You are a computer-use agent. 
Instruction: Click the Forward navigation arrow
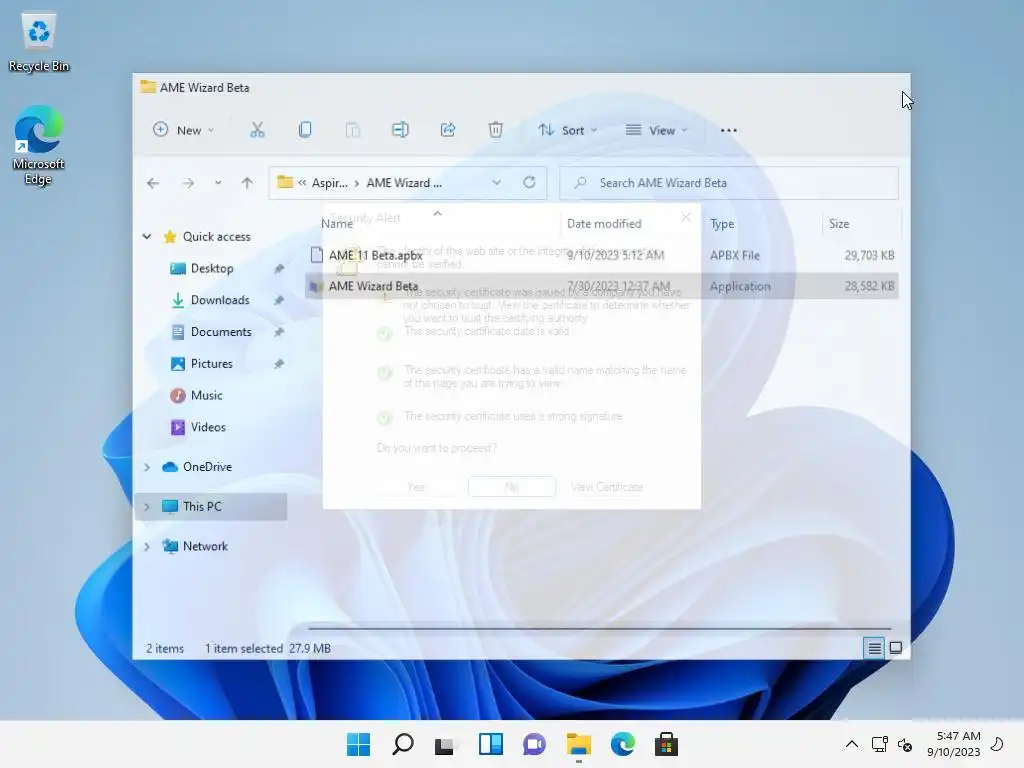(188, 184)
